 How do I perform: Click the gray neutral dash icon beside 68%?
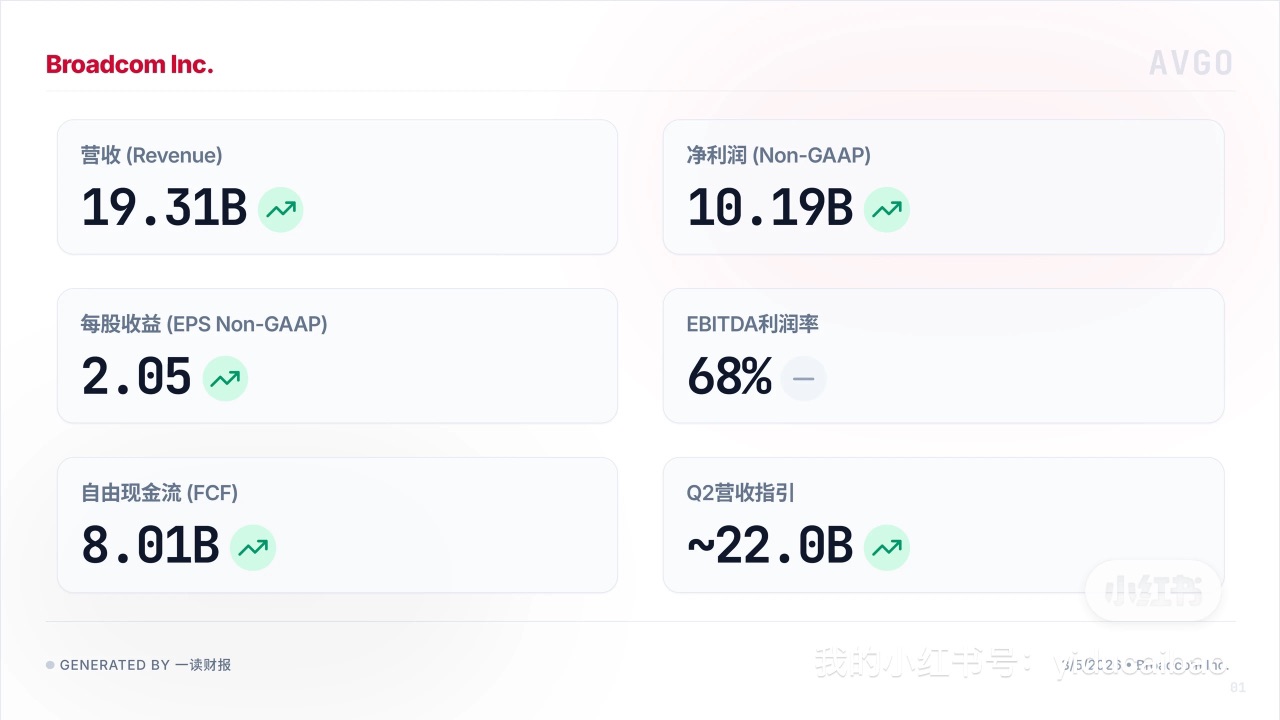tap(803, 379)
